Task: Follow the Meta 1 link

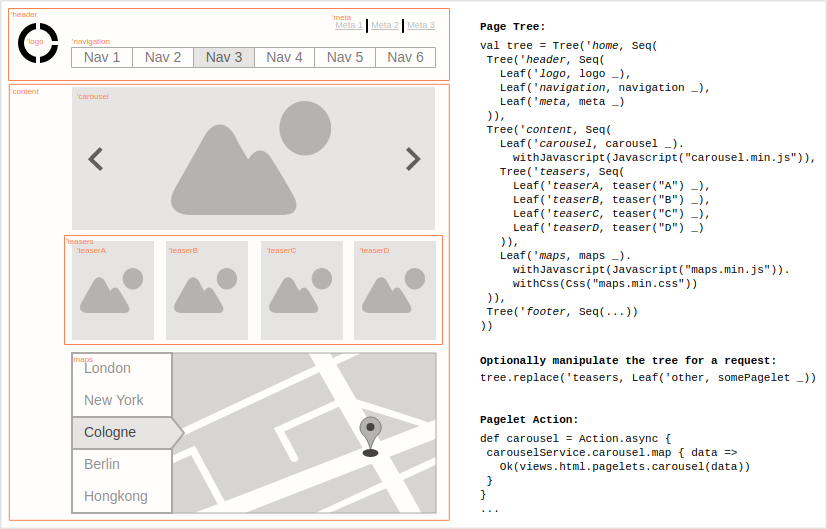Action: [349, 25]
